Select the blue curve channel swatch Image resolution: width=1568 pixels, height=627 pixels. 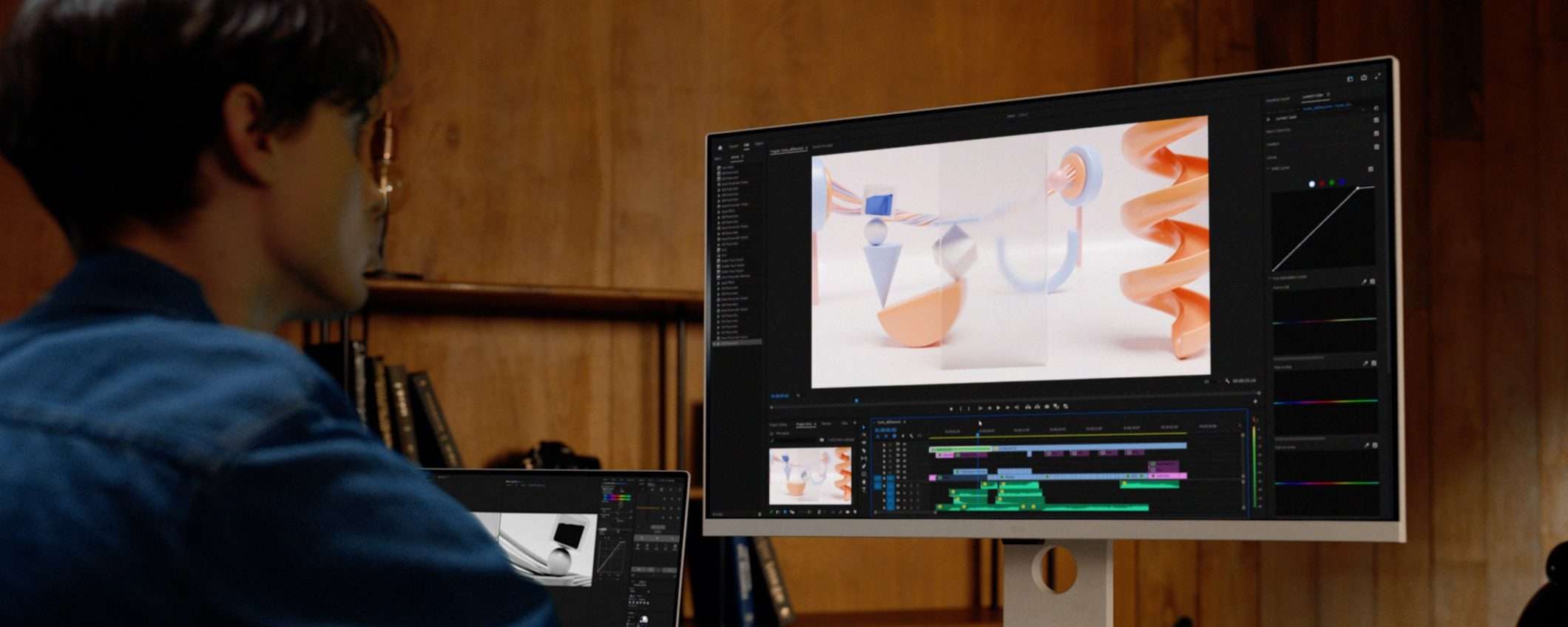coord(1342,182)
